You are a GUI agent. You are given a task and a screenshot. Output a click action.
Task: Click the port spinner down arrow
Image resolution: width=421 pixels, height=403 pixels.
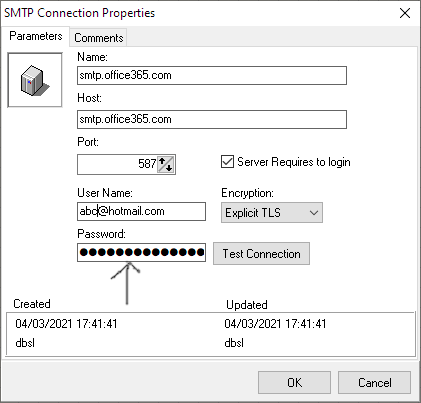point(170,167)
